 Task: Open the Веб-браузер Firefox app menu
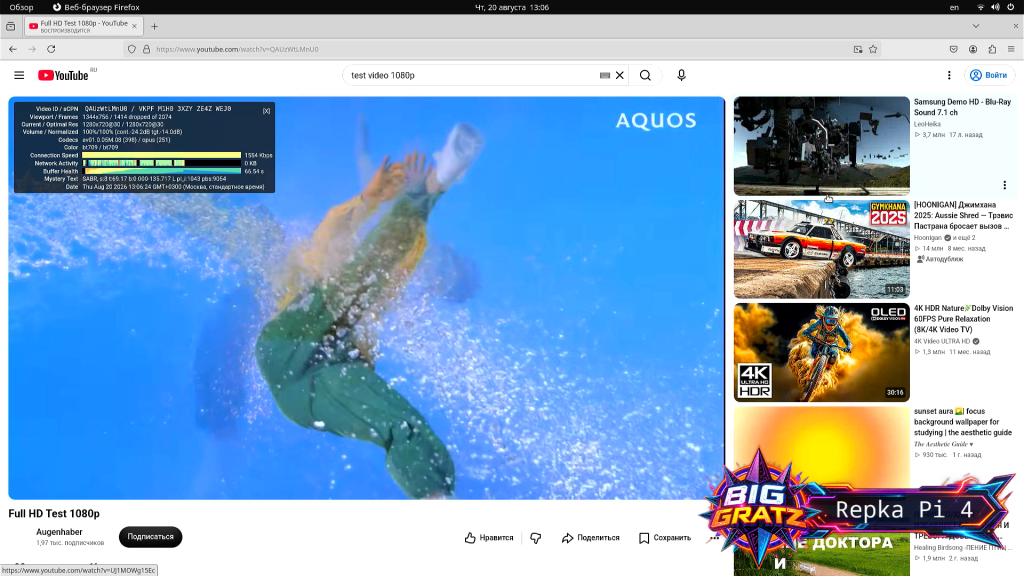[x=96, y=7]
